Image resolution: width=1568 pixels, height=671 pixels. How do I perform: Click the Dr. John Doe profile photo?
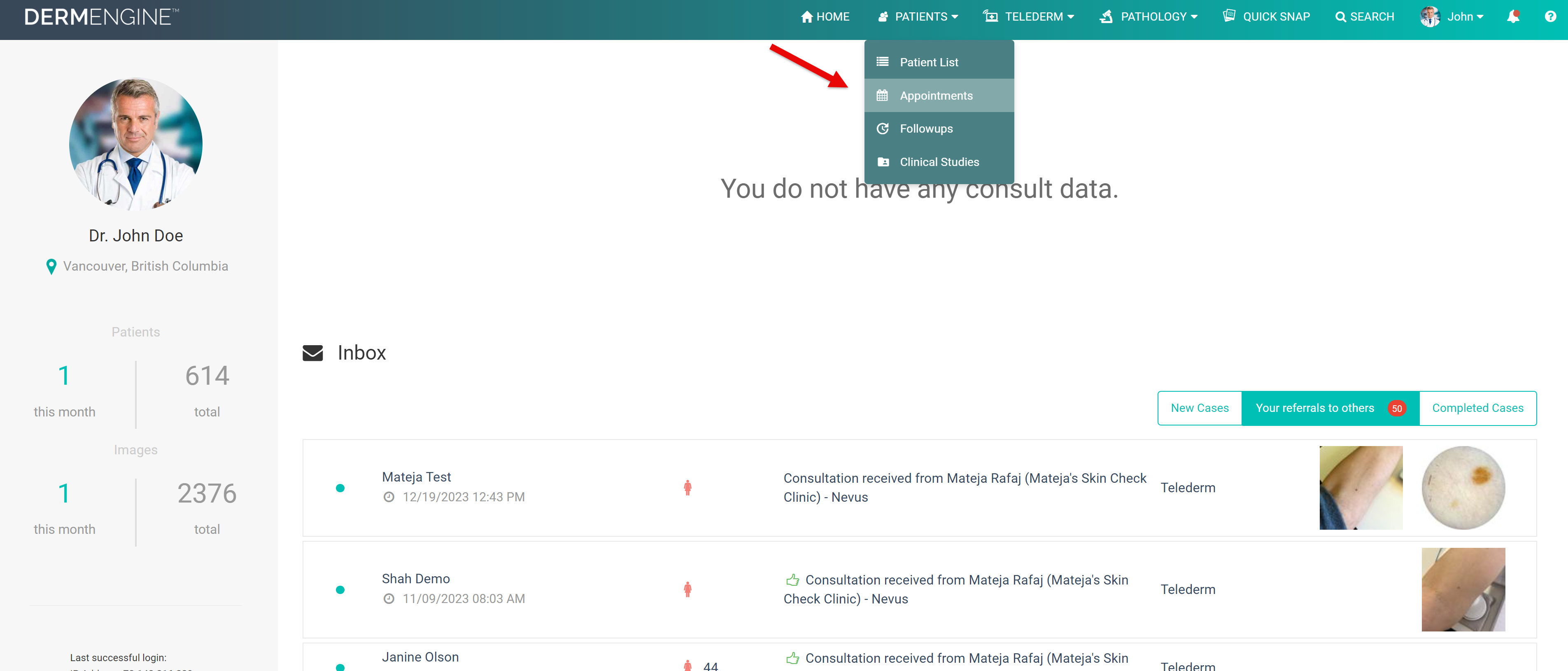136,144
